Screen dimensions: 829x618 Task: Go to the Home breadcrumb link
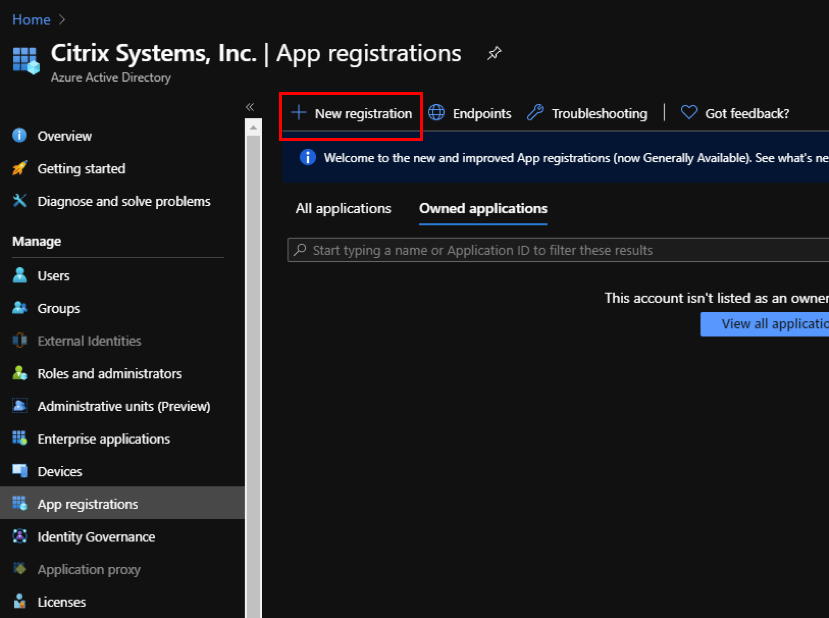31,20
